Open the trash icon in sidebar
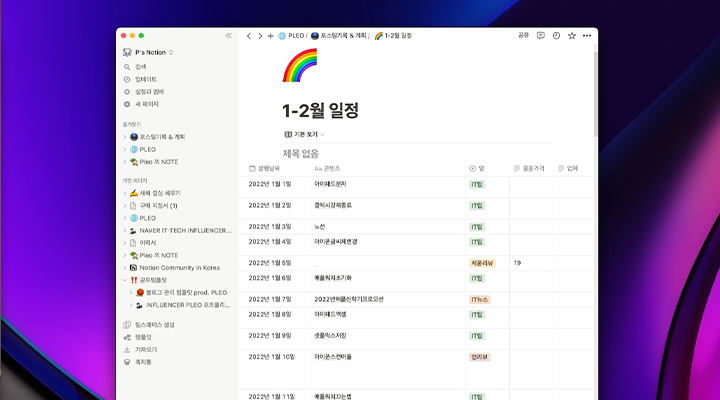The width and height of the screenshot is (720, 400). click(127, 362)
